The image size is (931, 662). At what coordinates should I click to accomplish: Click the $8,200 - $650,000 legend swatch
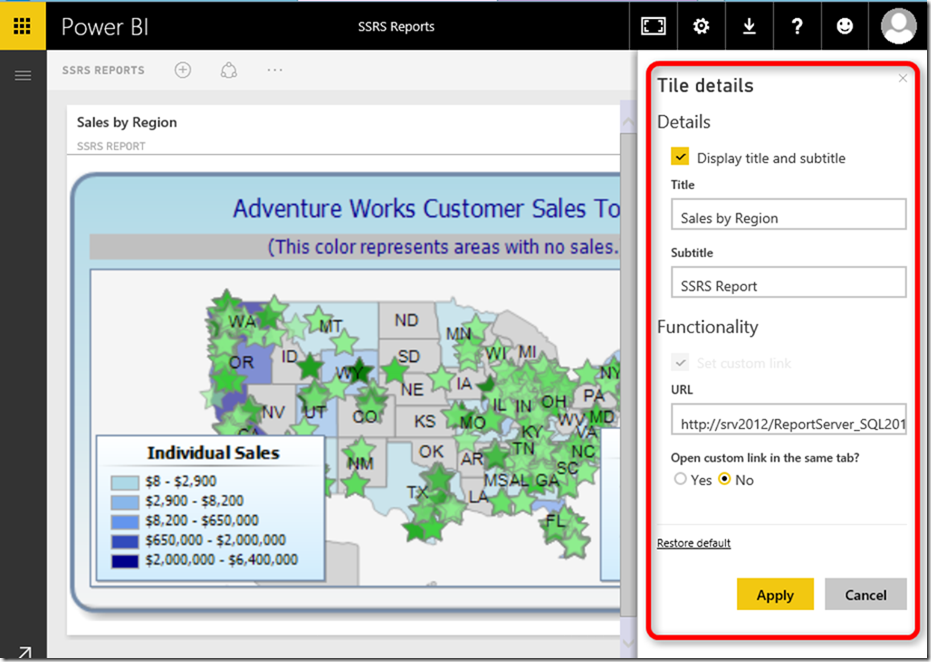[125, 522]
